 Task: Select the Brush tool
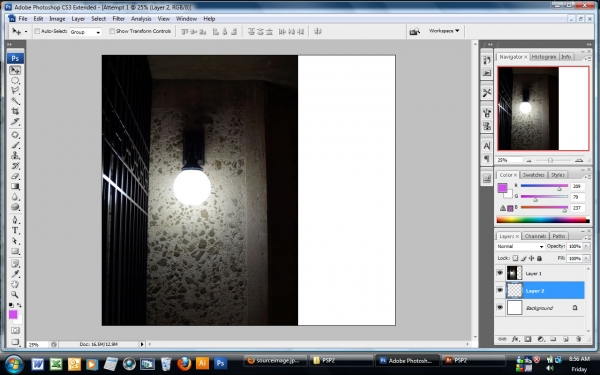click(x=15, y=145)
